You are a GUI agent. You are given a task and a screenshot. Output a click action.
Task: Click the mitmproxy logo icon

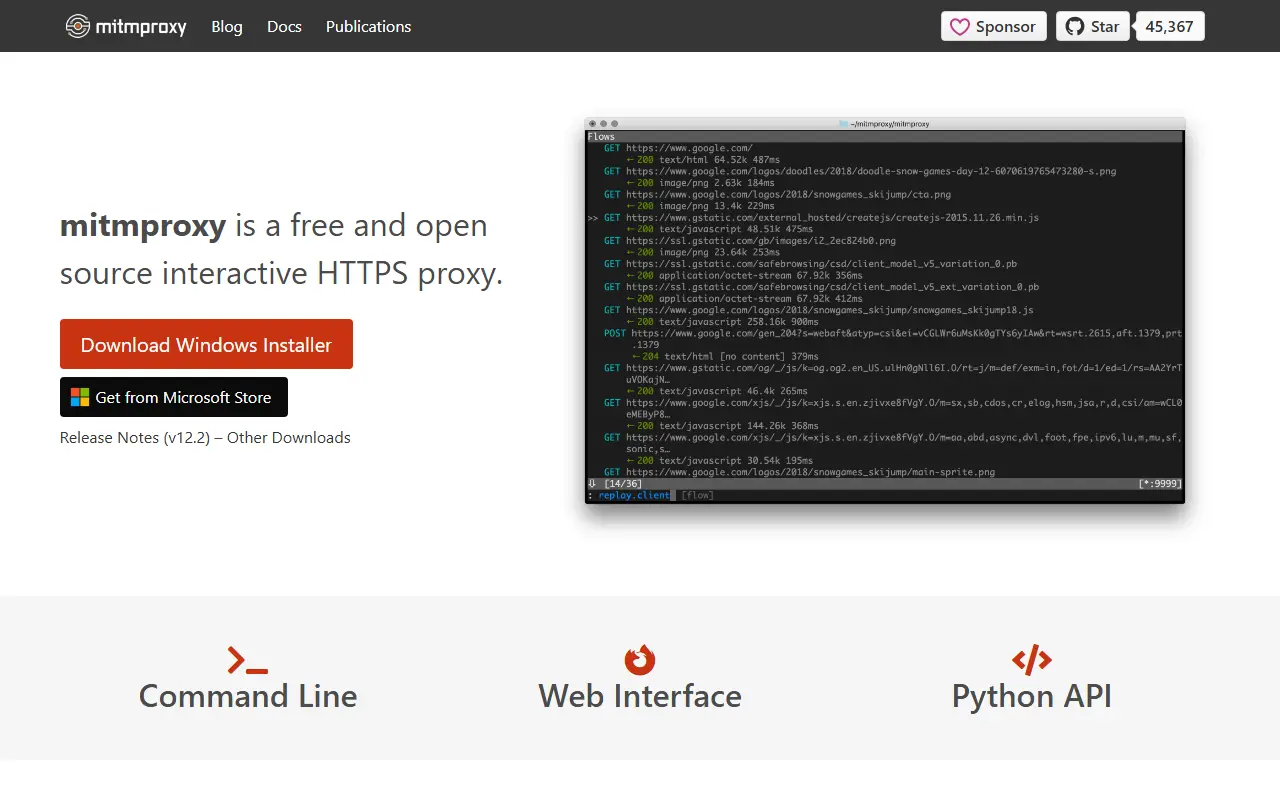click(x=78, y=26)
